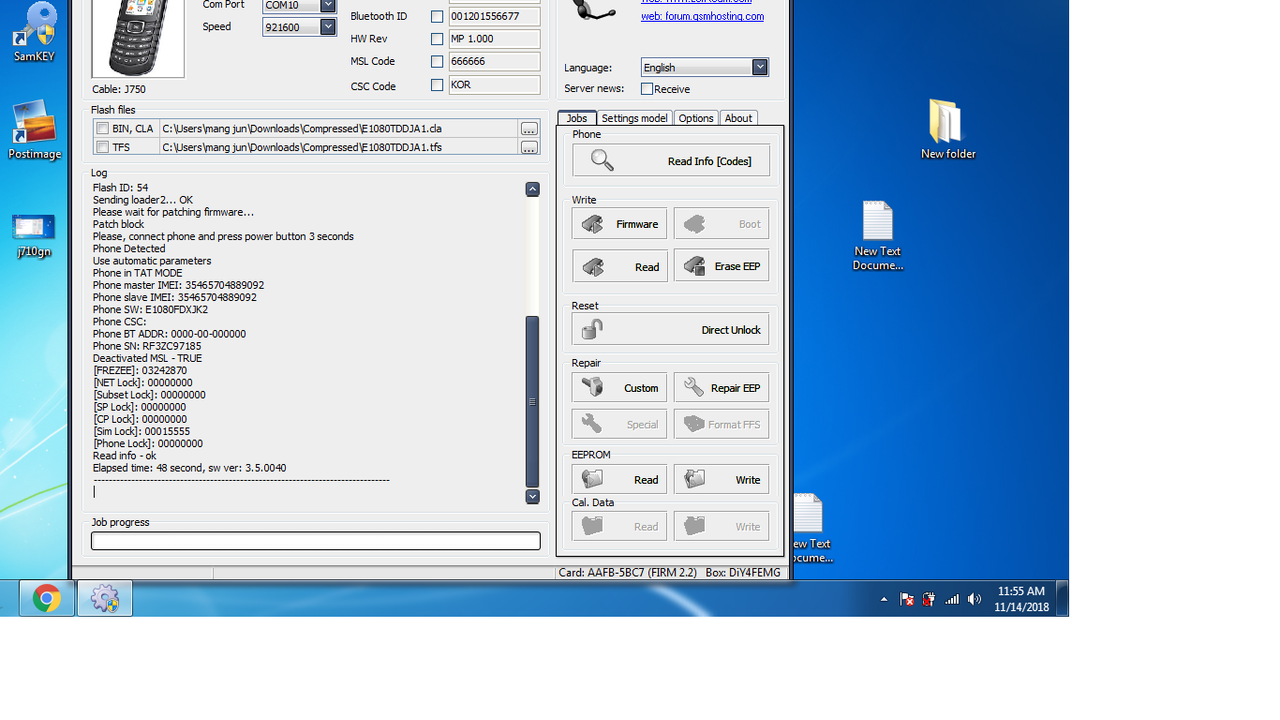Open the forum.gsmhosting.com web link
The width and height of the screenshot is (1280, 720).
pos(702,16)
